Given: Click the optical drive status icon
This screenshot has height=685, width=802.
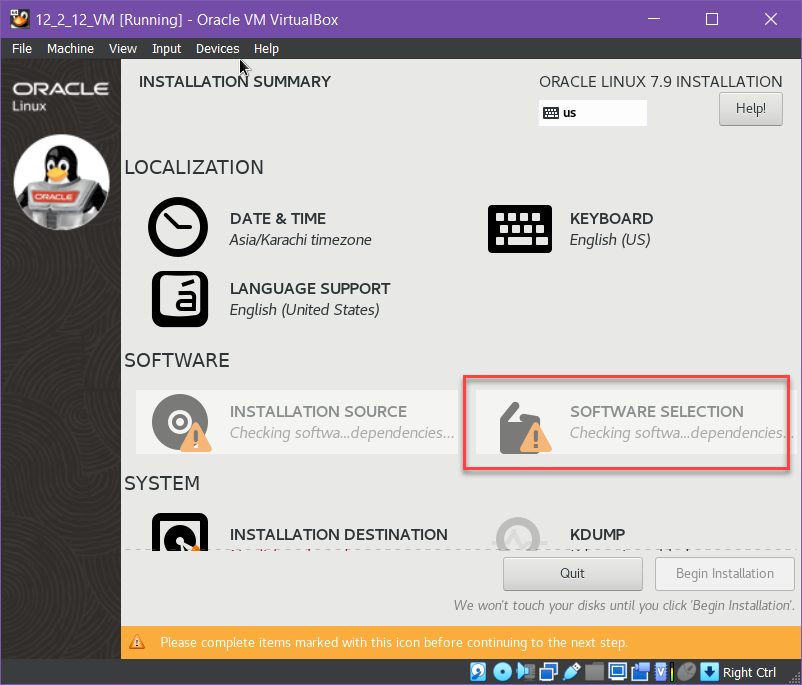Looking at the screenshot, I should tap(503, 671).
